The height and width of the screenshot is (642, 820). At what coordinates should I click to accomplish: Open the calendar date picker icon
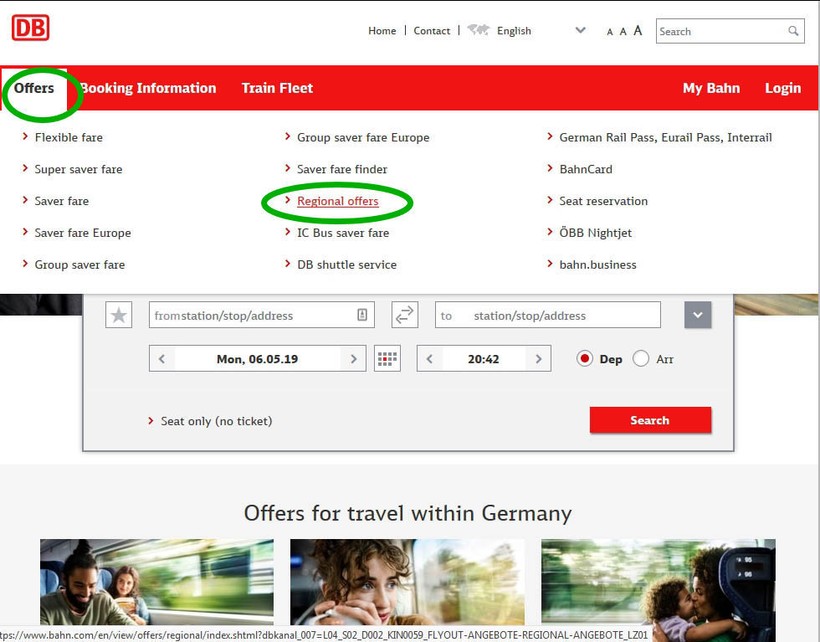click(x=387, y=359)
